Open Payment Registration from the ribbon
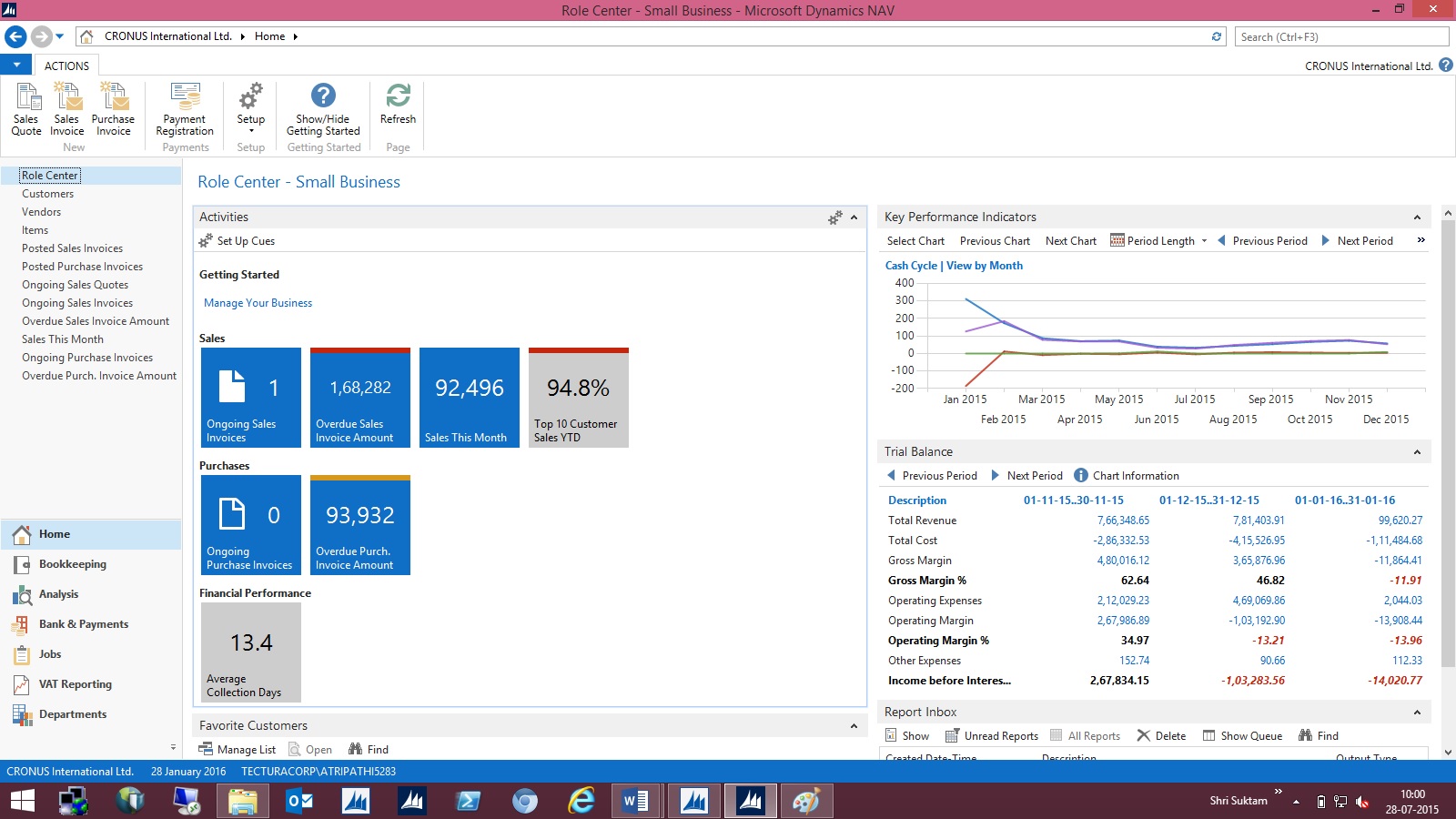 185,109
